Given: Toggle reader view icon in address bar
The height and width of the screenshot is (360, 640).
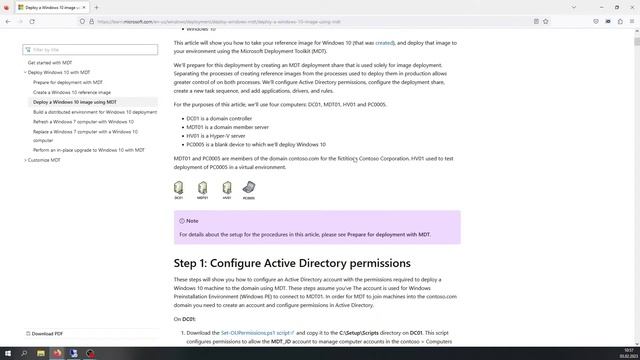Looking at the screenshot, I should (x=536, y=22).
